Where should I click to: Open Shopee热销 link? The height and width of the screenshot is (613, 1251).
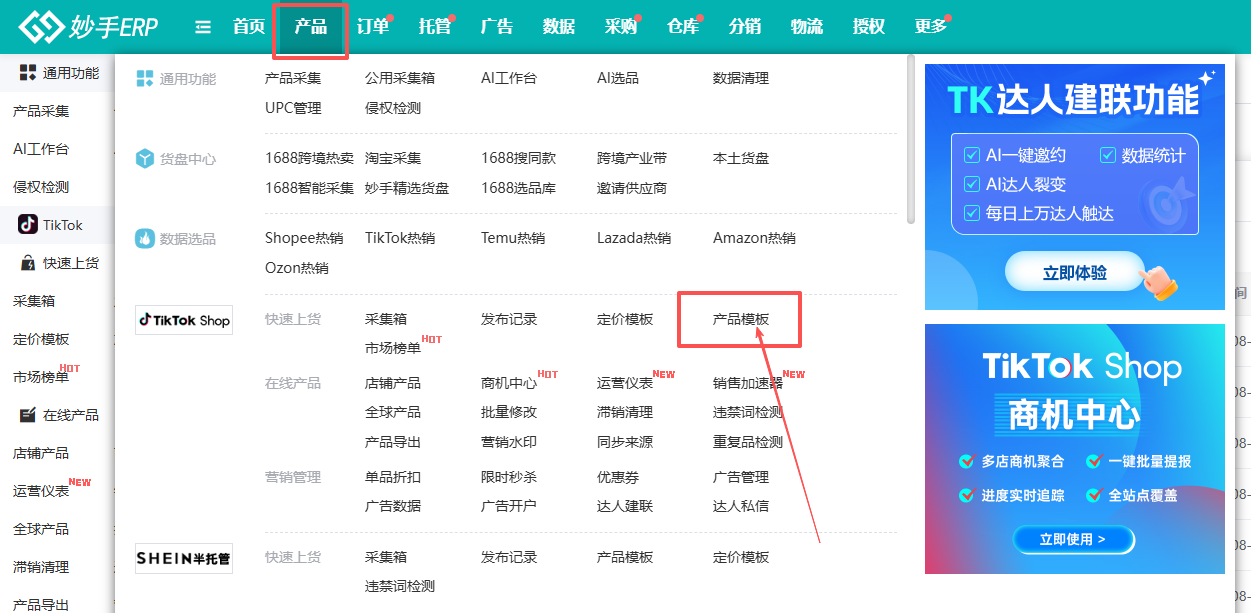pyautogui.click(x=304, y=238)
